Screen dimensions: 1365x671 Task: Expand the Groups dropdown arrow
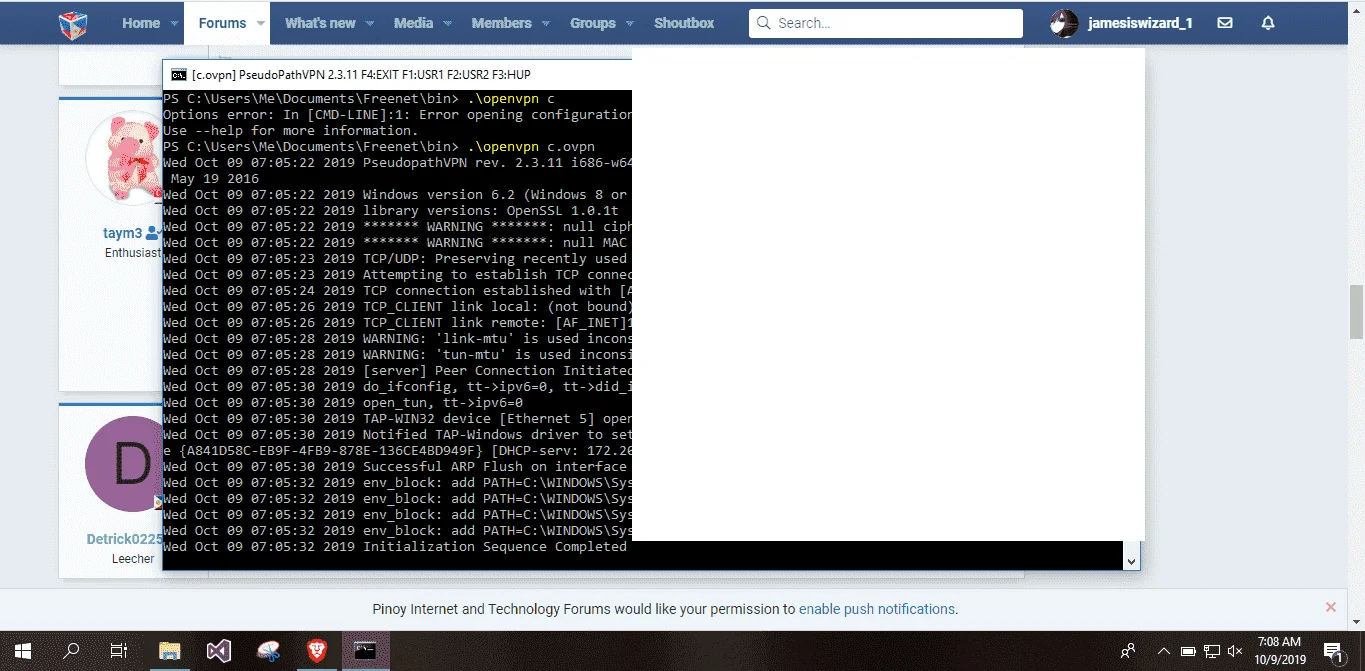coord(630,23)
